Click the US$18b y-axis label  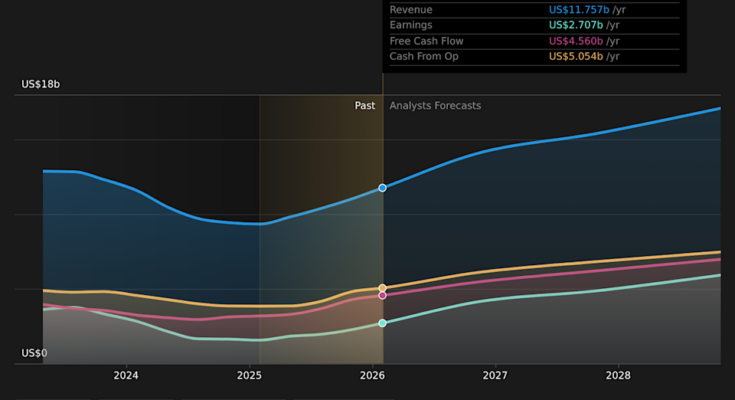point(41,84)
